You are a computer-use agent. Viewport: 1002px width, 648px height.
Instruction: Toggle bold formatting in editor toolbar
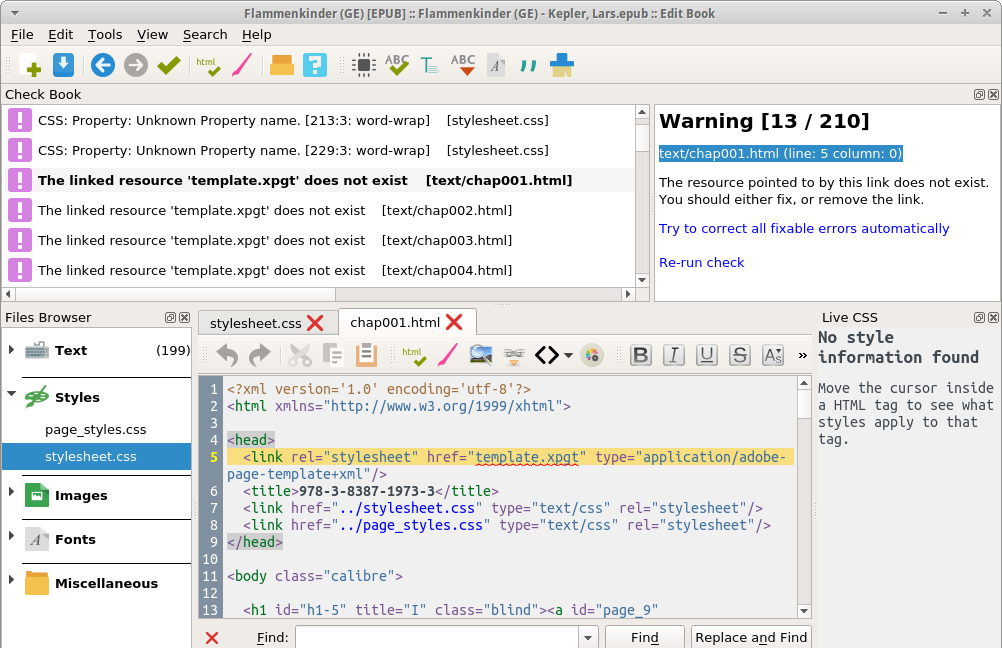pos(641,355)
